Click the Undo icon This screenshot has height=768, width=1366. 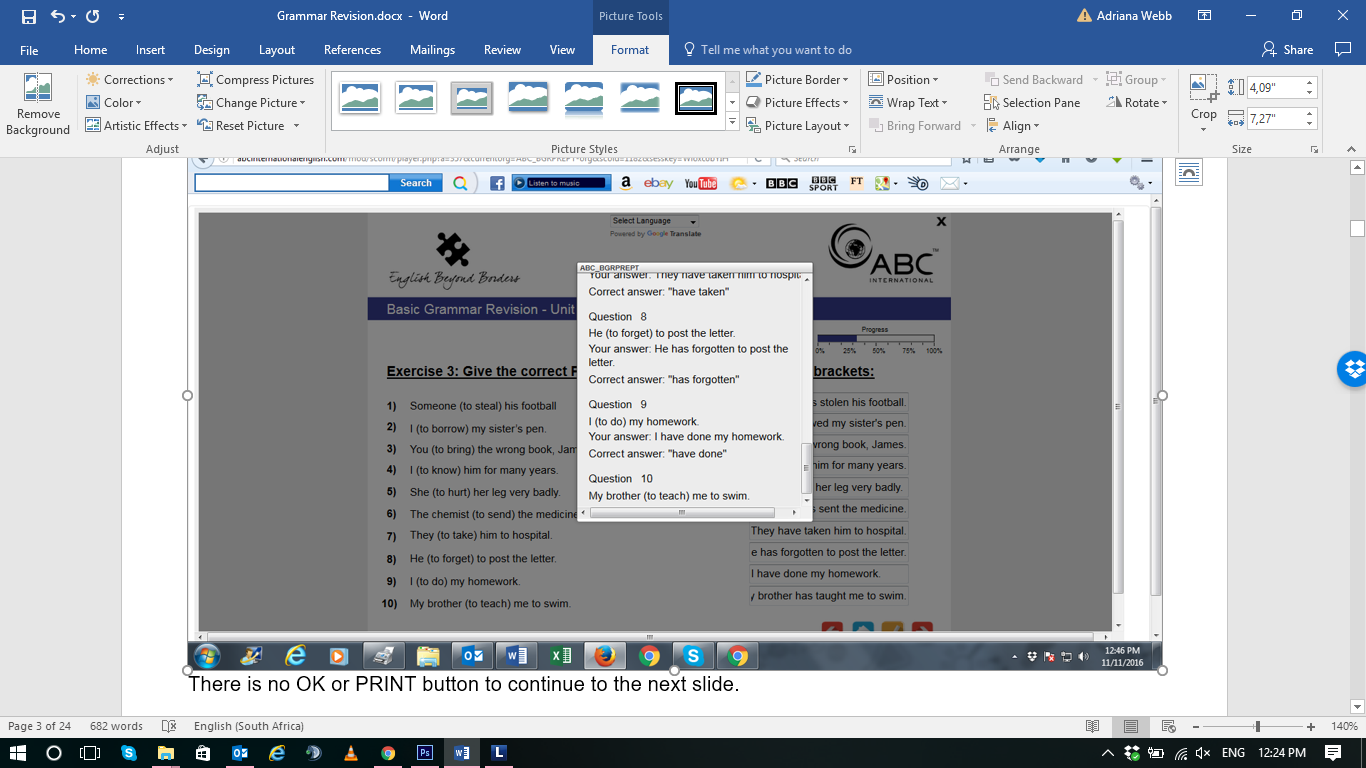(x=58, y=16)
